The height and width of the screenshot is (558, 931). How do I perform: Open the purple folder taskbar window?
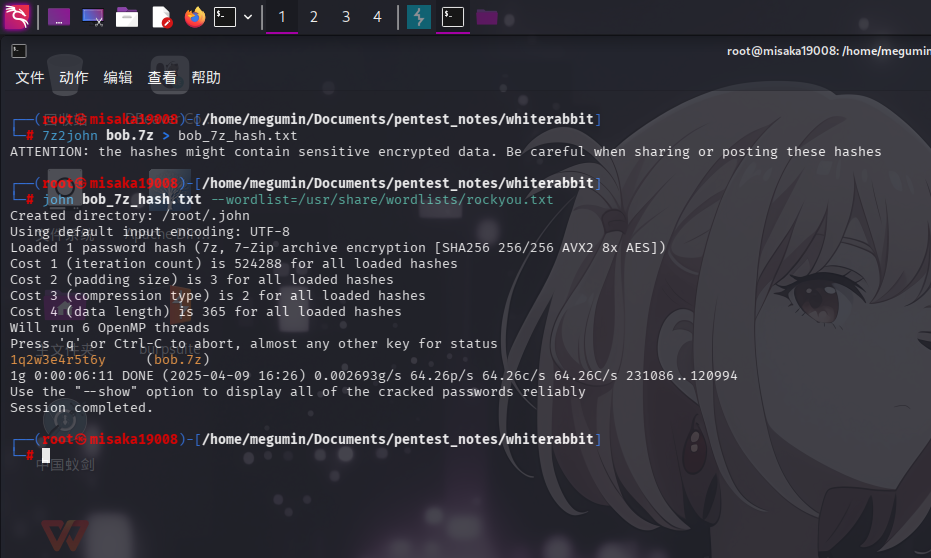[487, 17]
